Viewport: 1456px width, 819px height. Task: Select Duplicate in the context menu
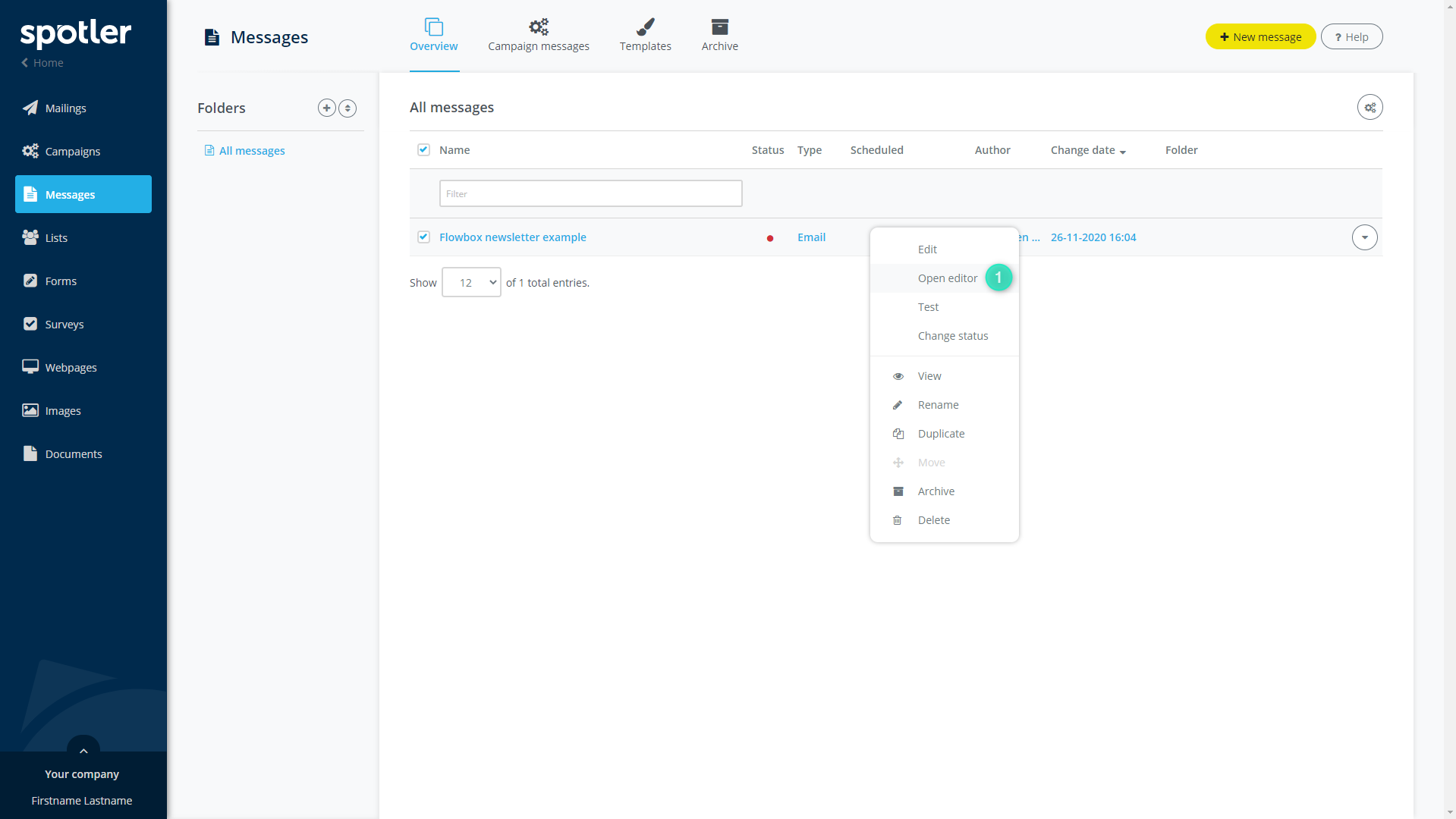click(x=941, y=434)
